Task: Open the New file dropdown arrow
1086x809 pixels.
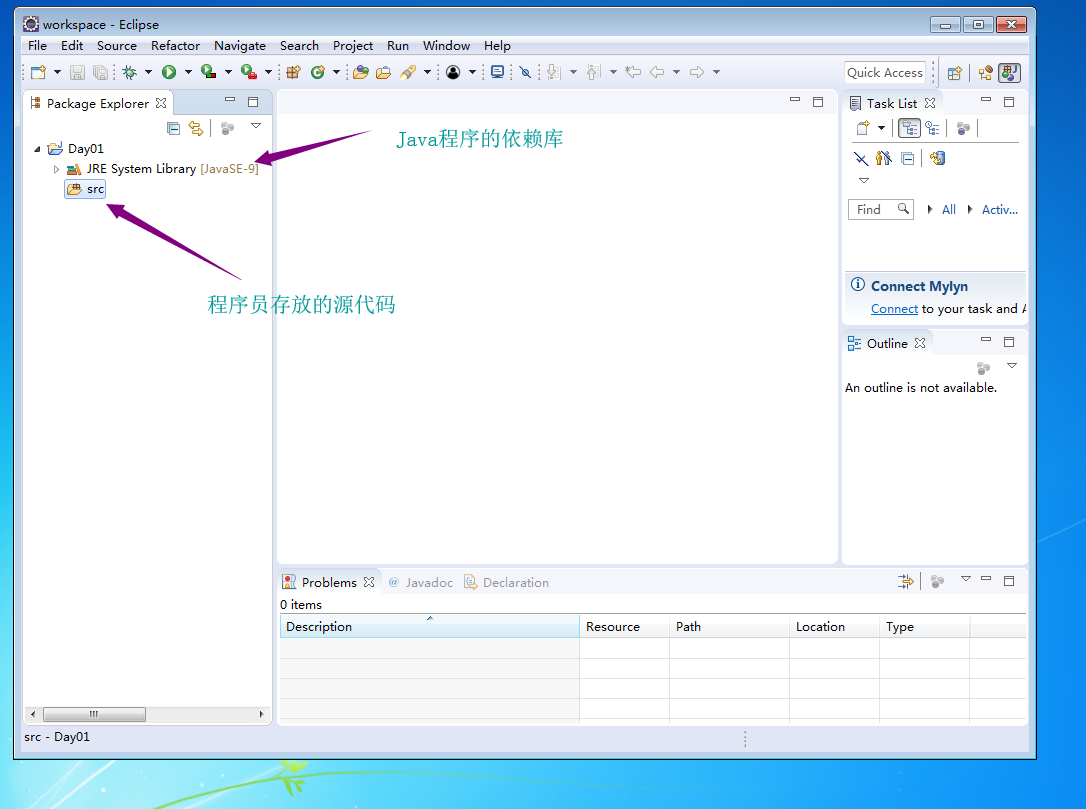Action: (x=57, y=72)
